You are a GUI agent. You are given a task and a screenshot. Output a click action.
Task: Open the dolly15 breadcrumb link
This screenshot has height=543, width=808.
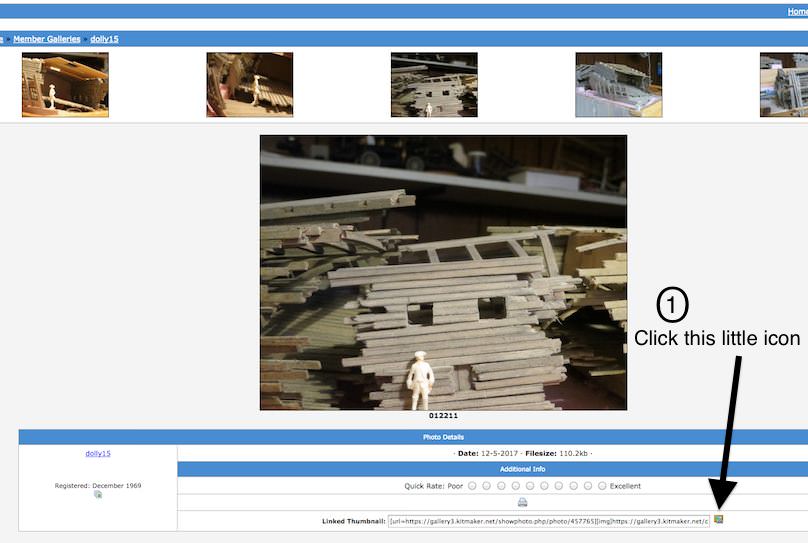[x=105, y=39]
